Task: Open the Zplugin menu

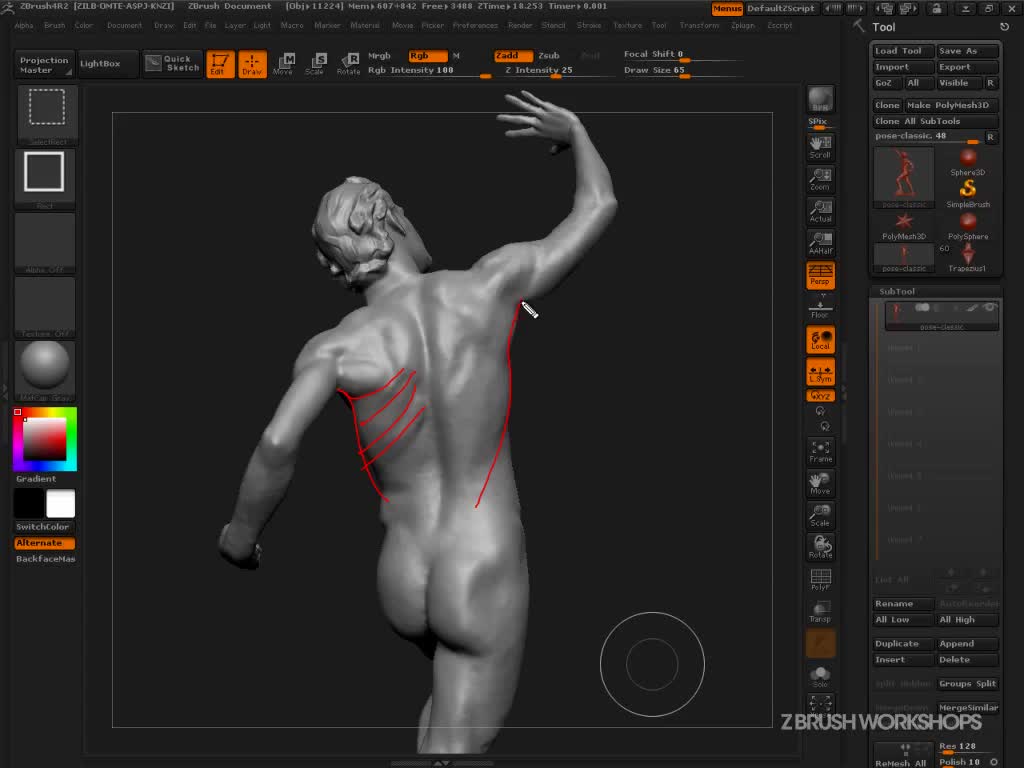Action: click(743, 25)
